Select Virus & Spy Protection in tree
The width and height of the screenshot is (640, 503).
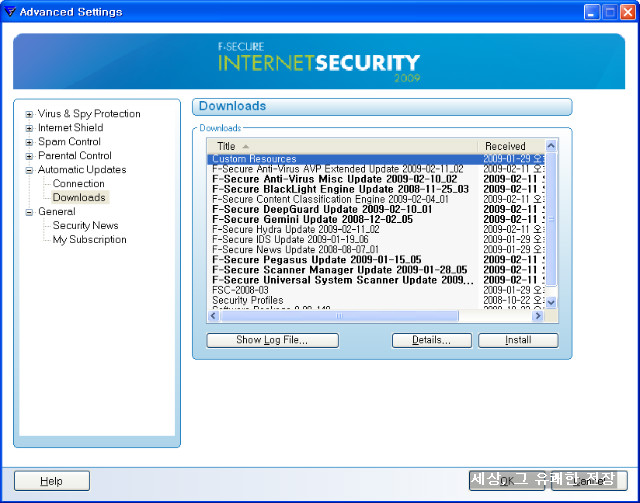(89, 114)
